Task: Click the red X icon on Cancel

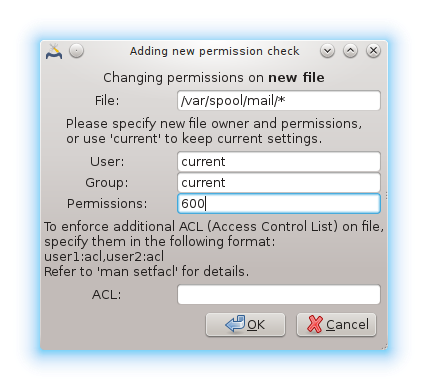Action: coord(315,324)
